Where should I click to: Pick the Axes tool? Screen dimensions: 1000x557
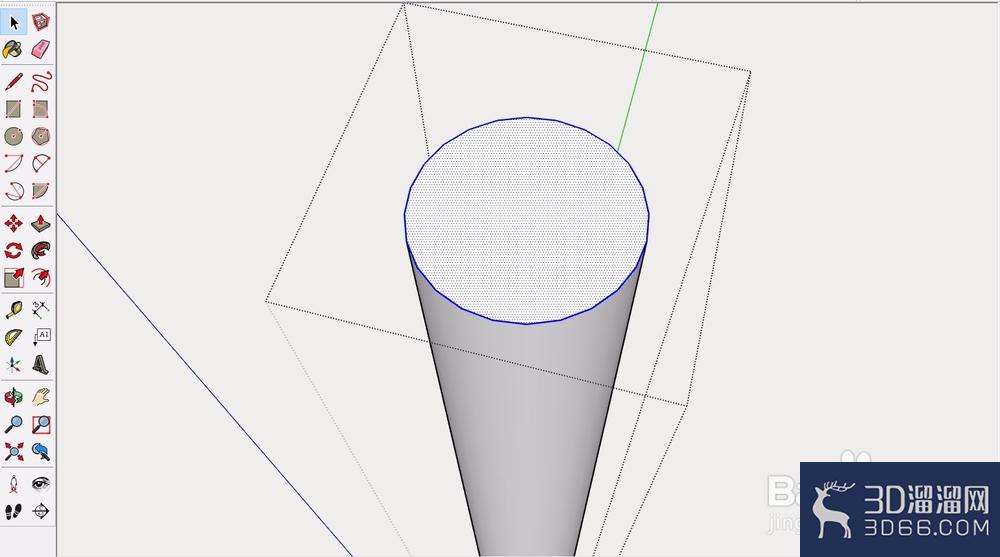[14, 364]
